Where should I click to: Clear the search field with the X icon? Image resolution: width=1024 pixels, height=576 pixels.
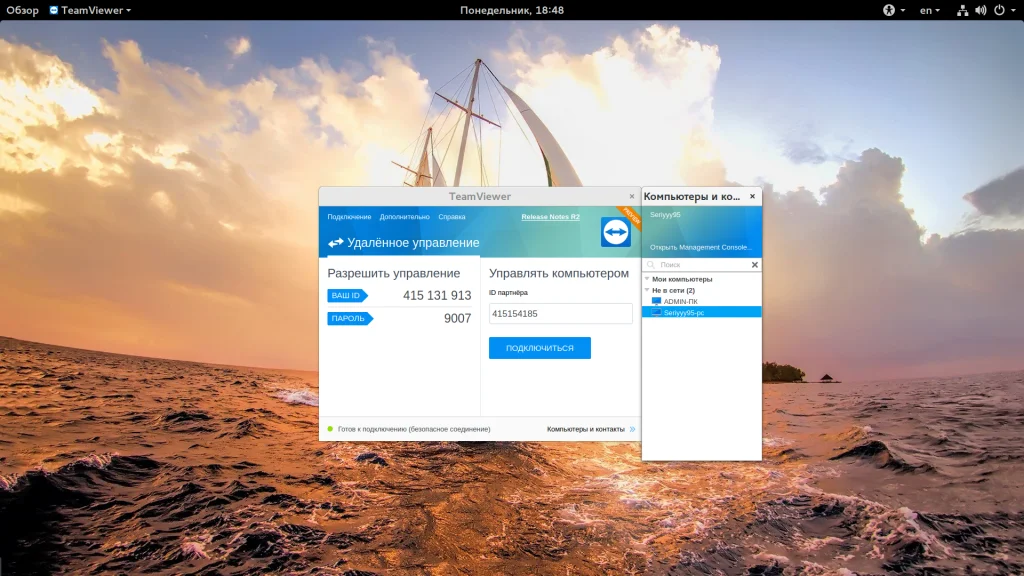(x=755, y=265)
